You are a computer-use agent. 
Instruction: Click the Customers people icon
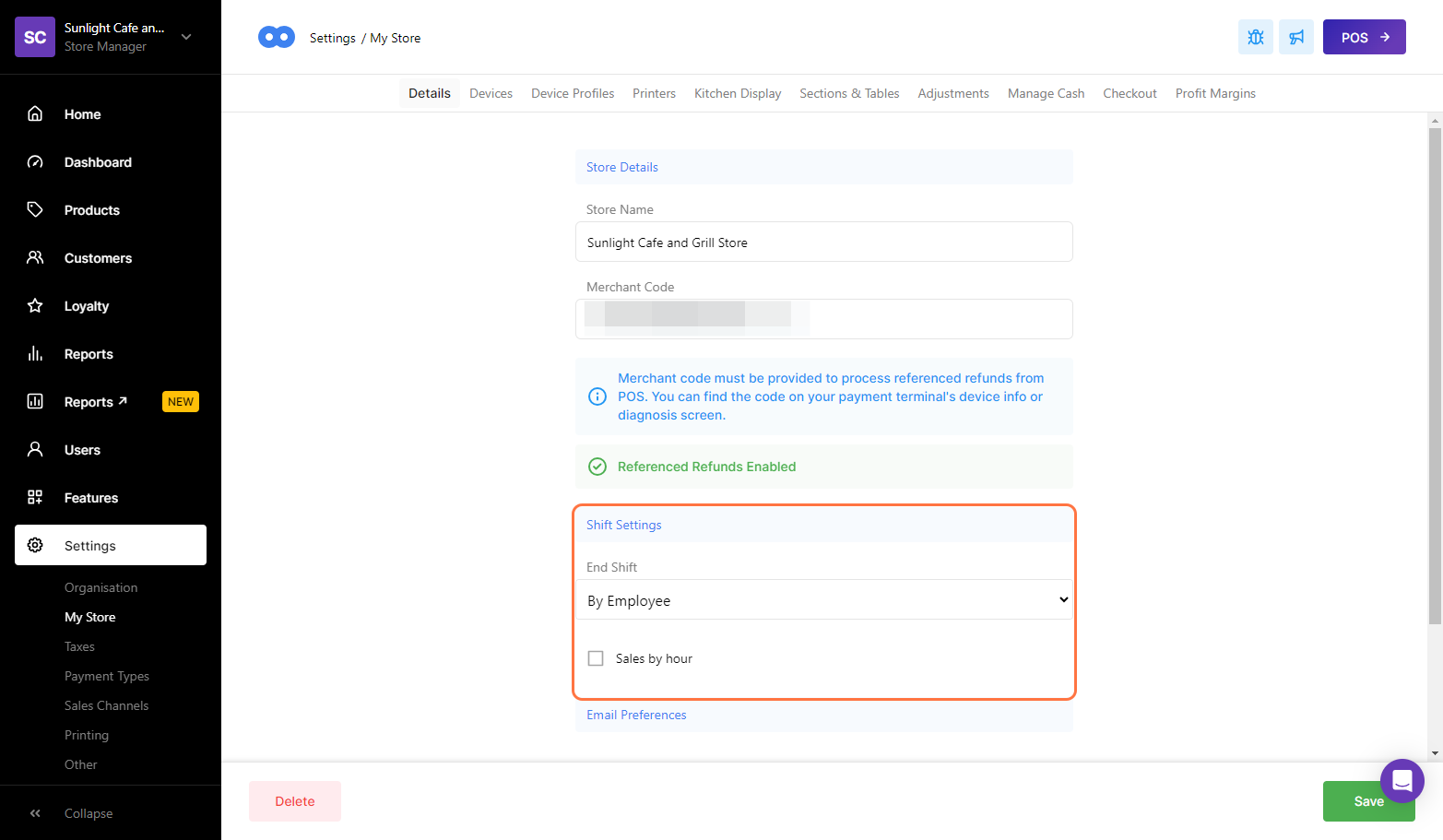click(35, 257)
